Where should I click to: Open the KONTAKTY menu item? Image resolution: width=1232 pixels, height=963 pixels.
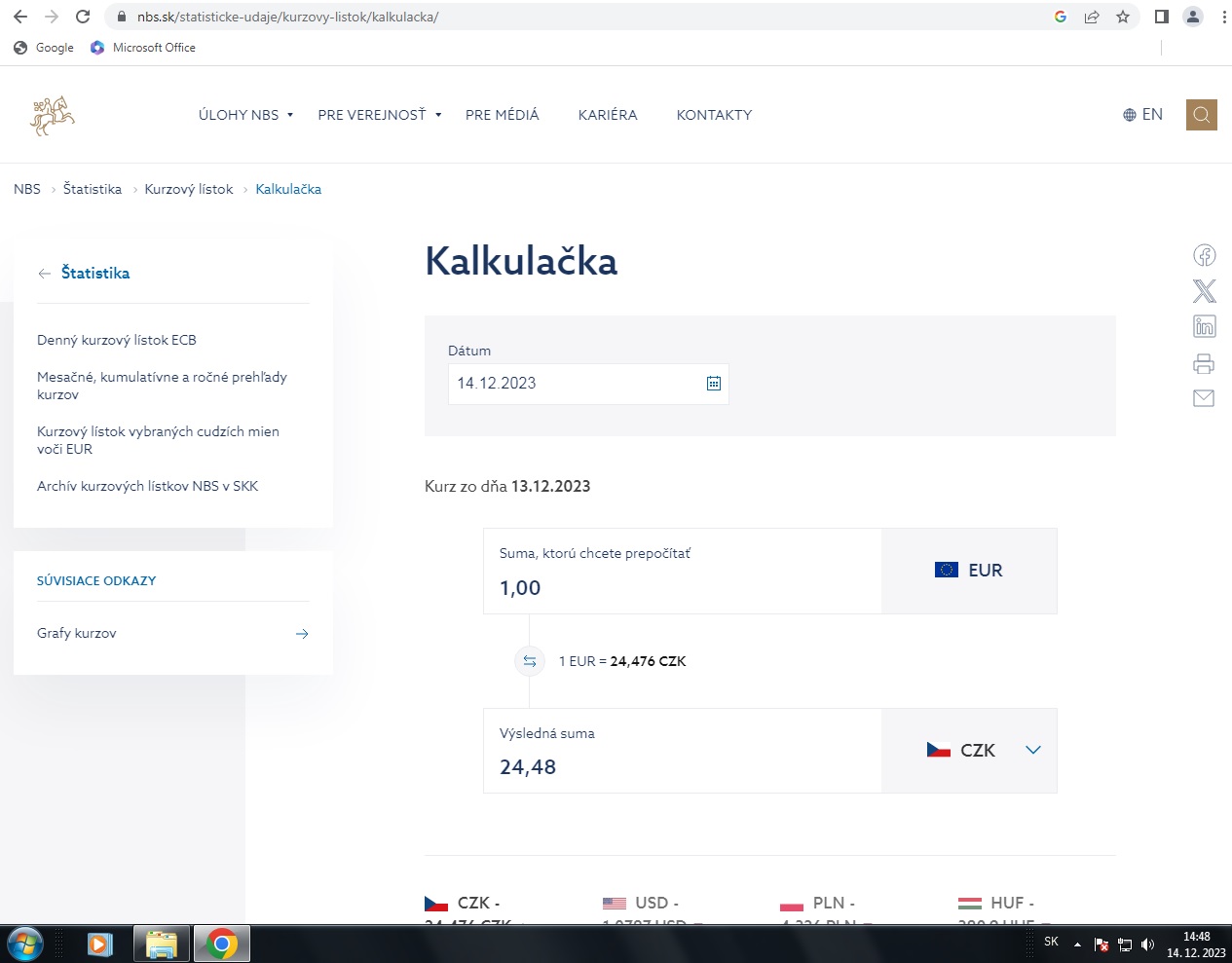click(x=714, y=115)
